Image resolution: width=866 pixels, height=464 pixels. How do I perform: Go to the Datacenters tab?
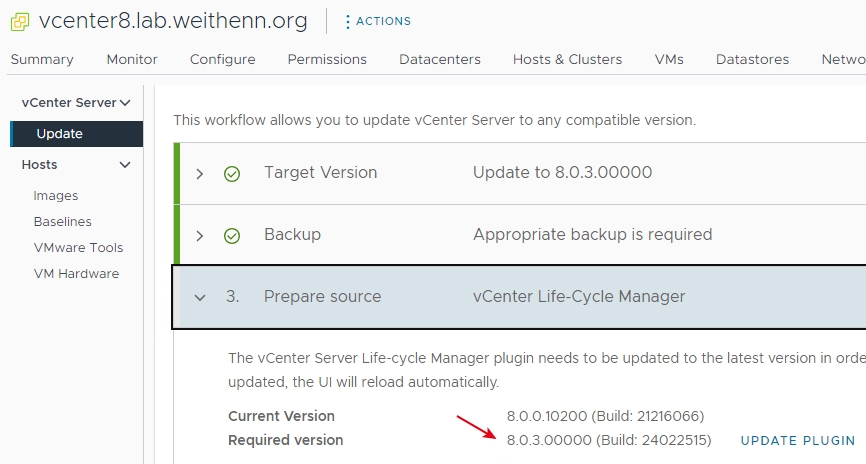coord(440,59)
